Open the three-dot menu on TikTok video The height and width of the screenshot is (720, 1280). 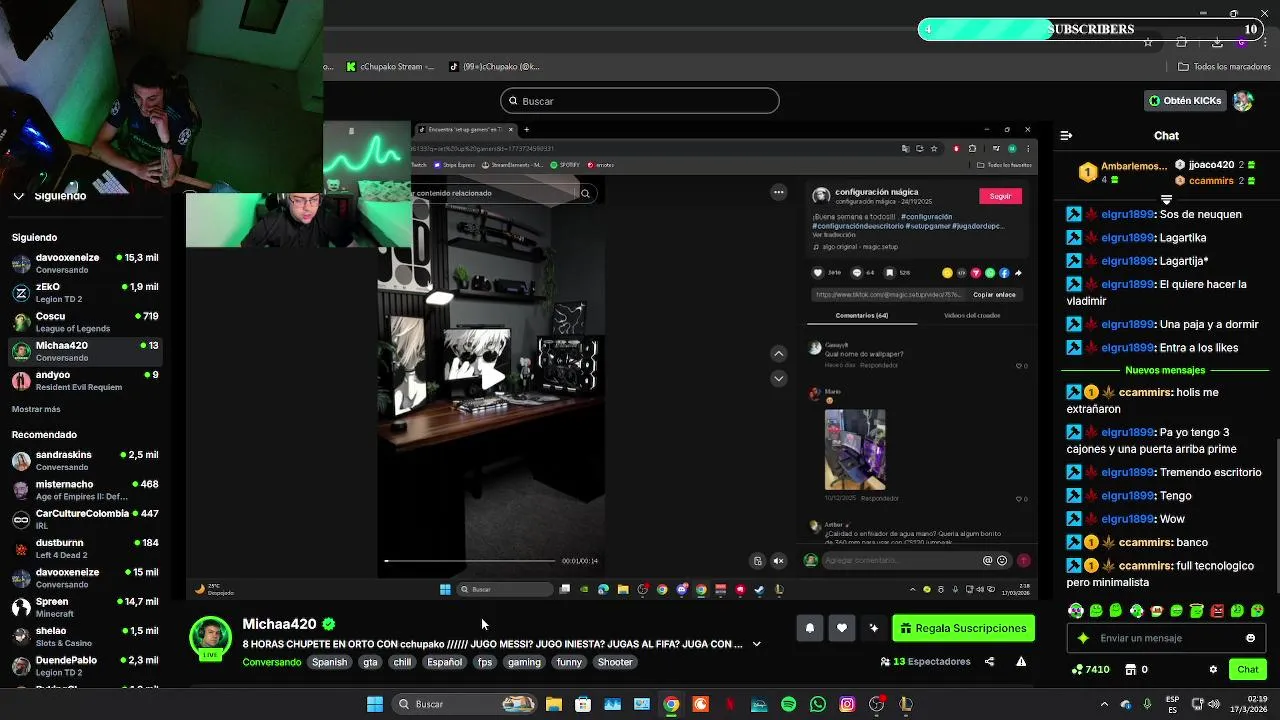[x=779, y=192]
